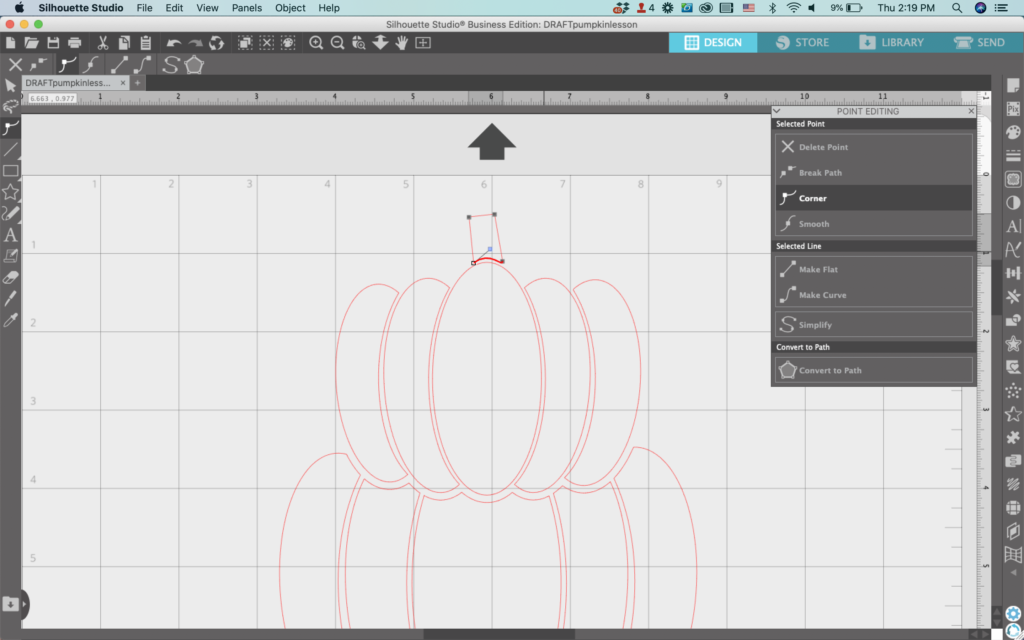
Task: Open macOS Spotlight search
Action: [x=957, y=8]
